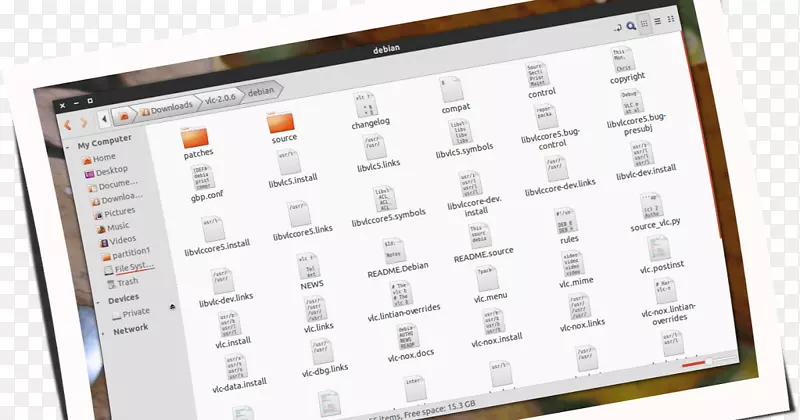The width and height of the screenshot is (800, 420).
Task: Click the home folder icon in path bar
Action: tap(123, 117)
